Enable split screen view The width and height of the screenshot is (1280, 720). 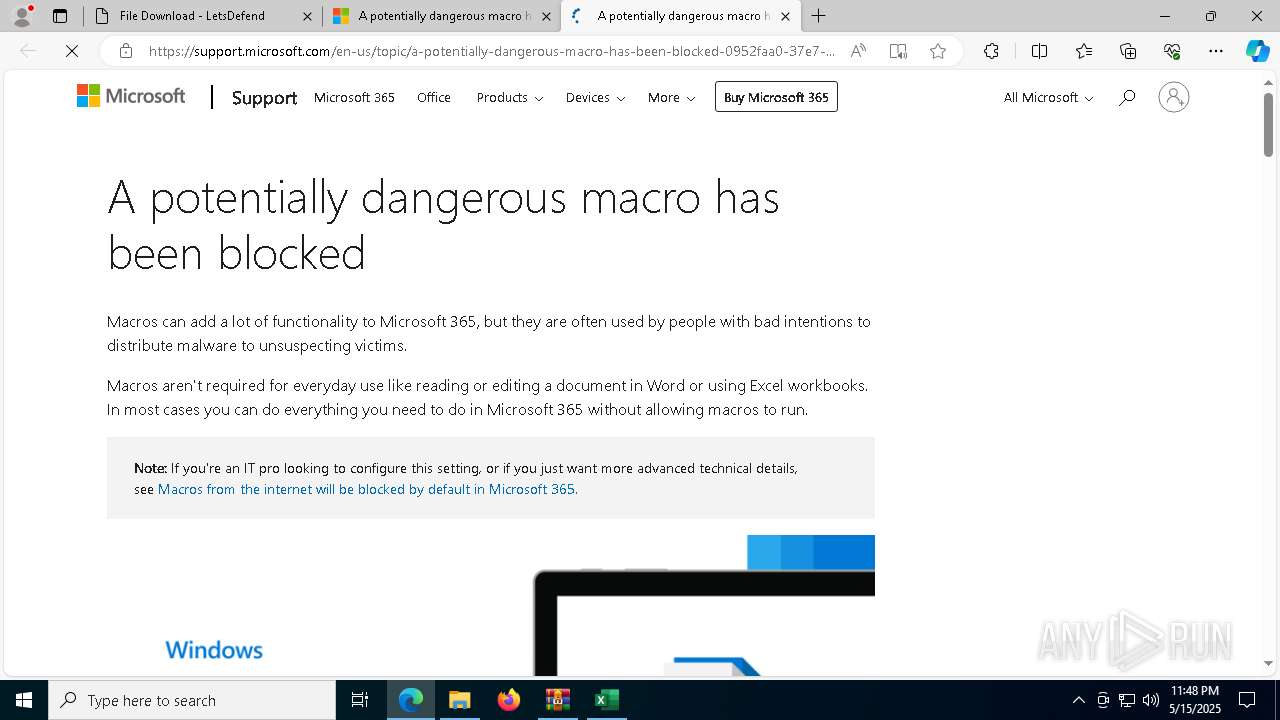pos(1039,51)
